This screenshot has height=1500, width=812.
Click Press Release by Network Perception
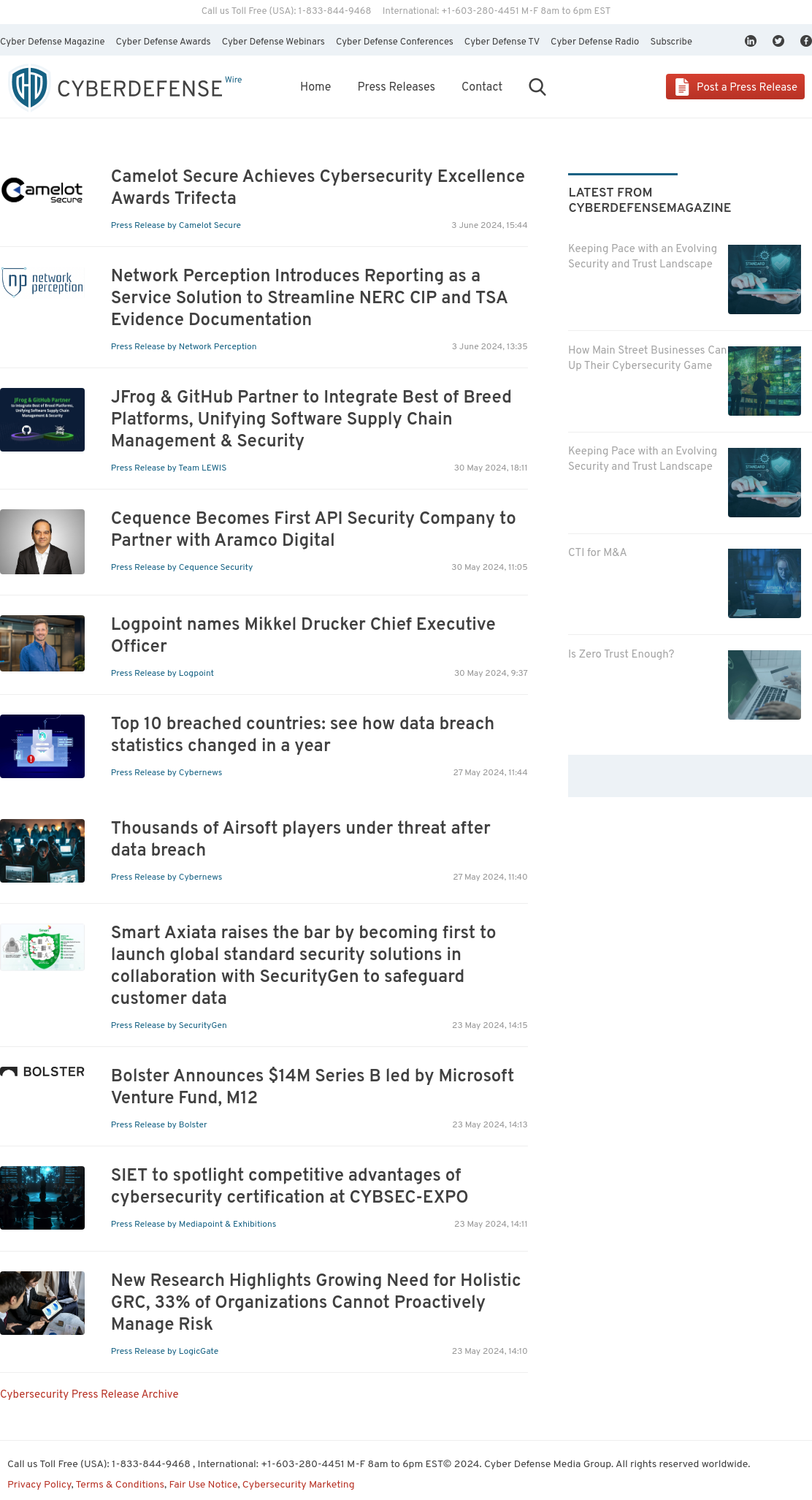(184, 346)
